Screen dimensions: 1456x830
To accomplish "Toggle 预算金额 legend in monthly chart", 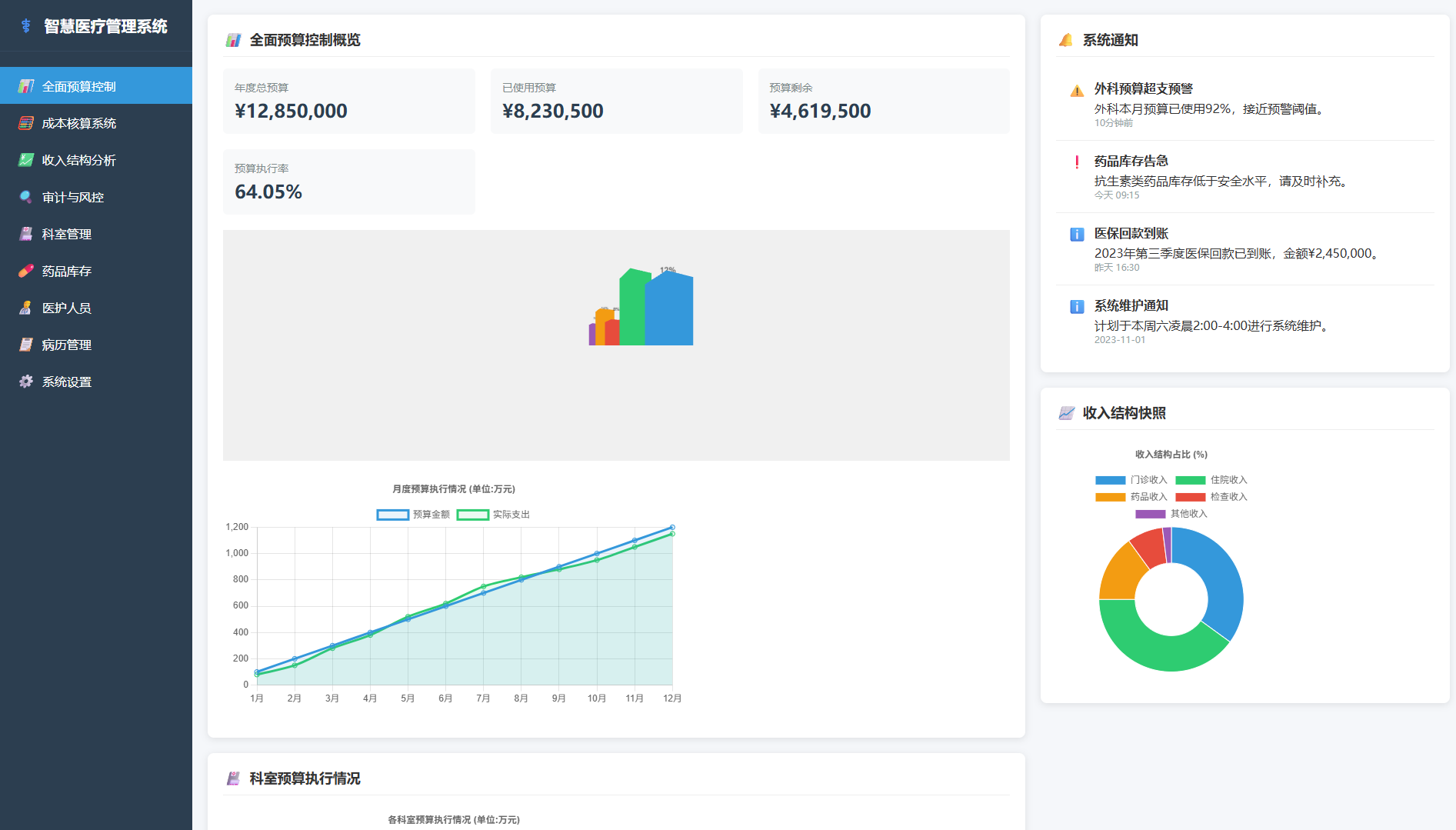I will pos(413,515).
